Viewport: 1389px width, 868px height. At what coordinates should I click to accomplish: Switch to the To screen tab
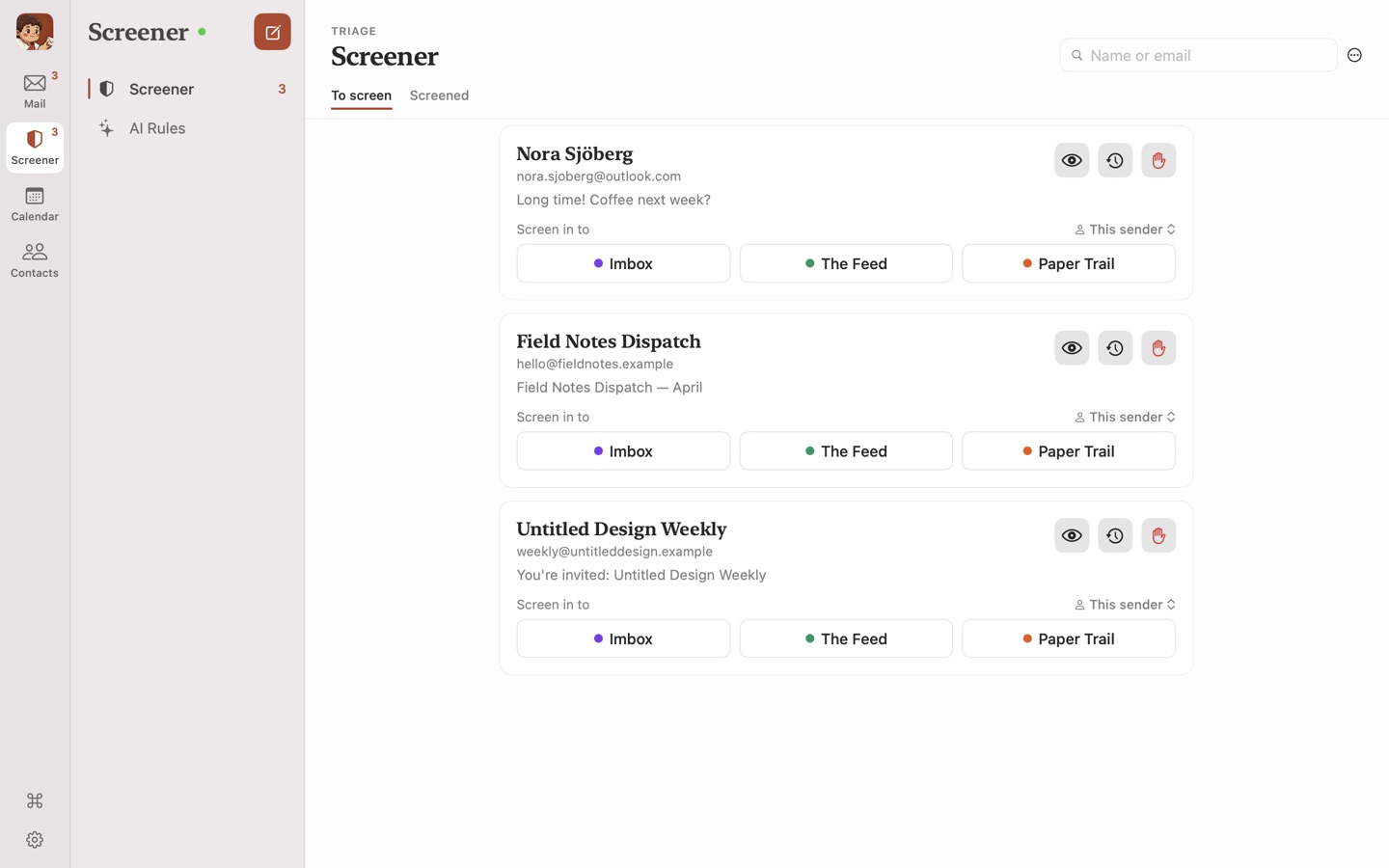tap(361, 95)
